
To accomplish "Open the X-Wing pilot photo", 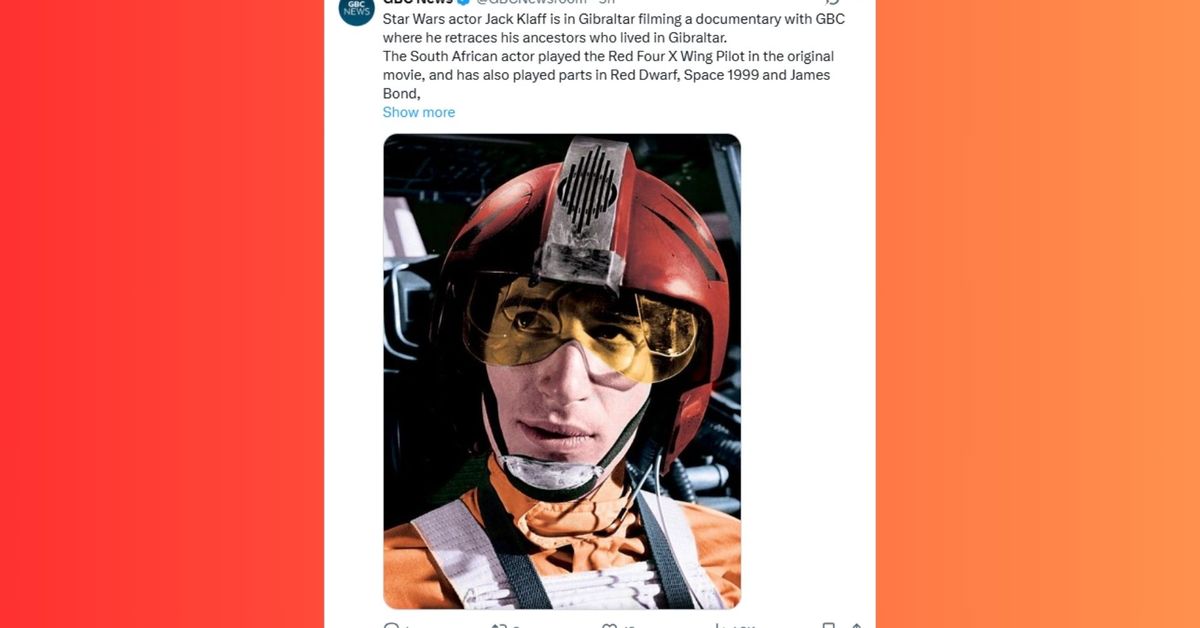I will coord(561,374).
